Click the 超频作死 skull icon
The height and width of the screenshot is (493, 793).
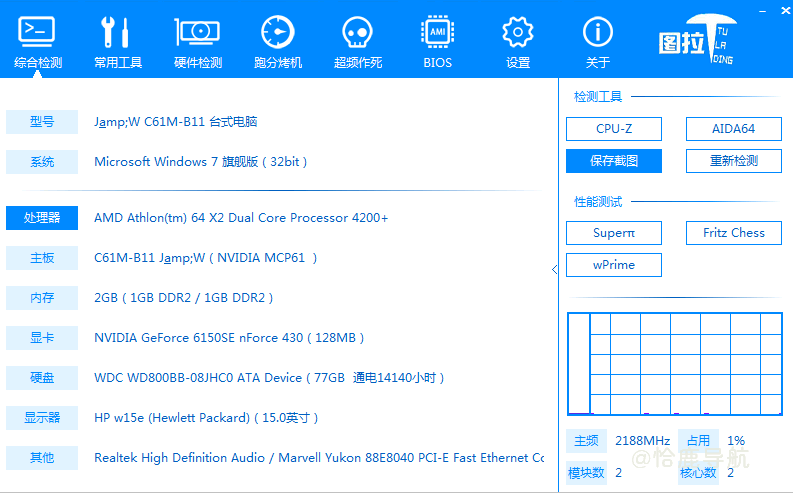(358, 33)
